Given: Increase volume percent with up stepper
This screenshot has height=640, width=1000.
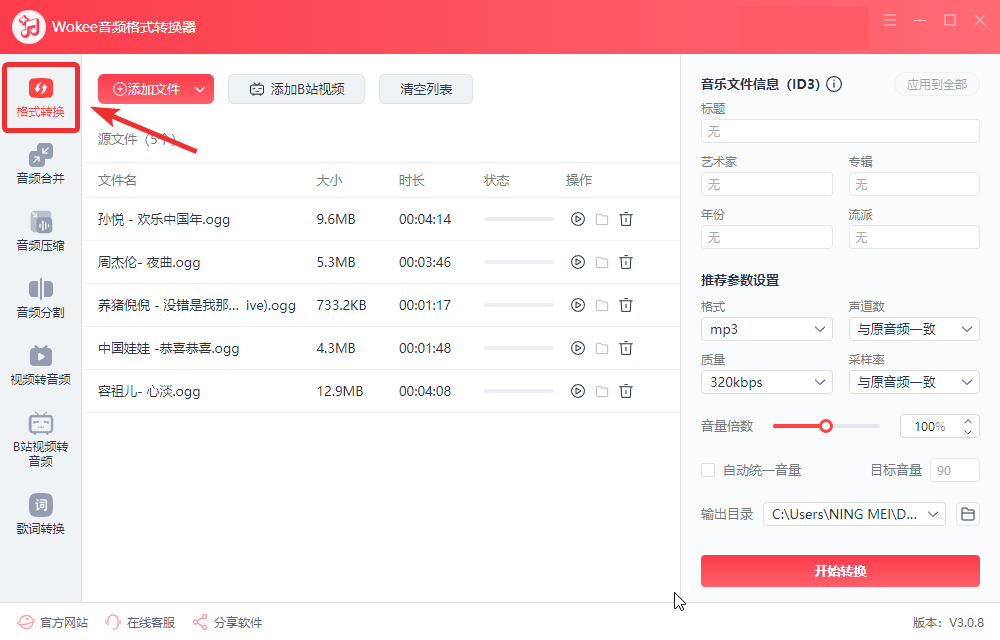Looking at the screenshot, I should [967, 421].
